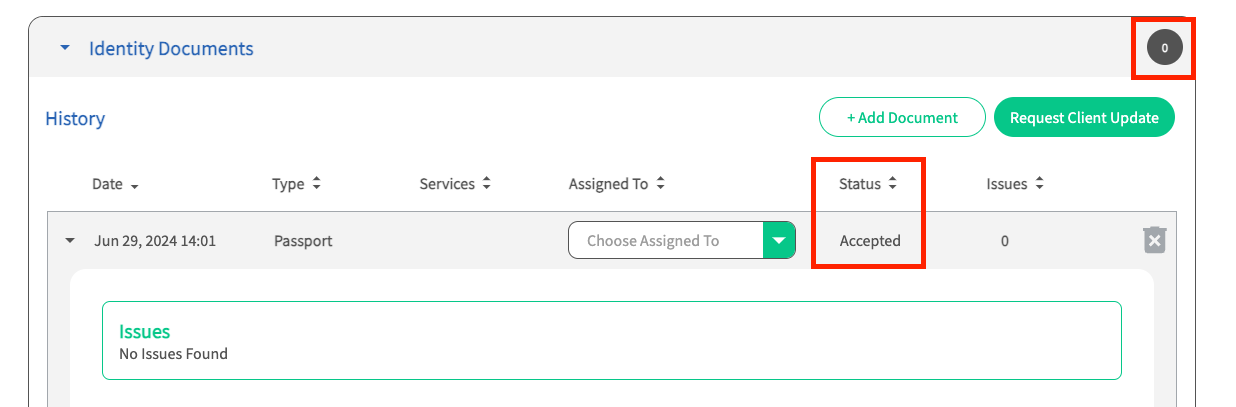The height and width of the screenshot is (407, 1236).
Task: Sort by Date column arrow
Action: (x=134, y=185)
